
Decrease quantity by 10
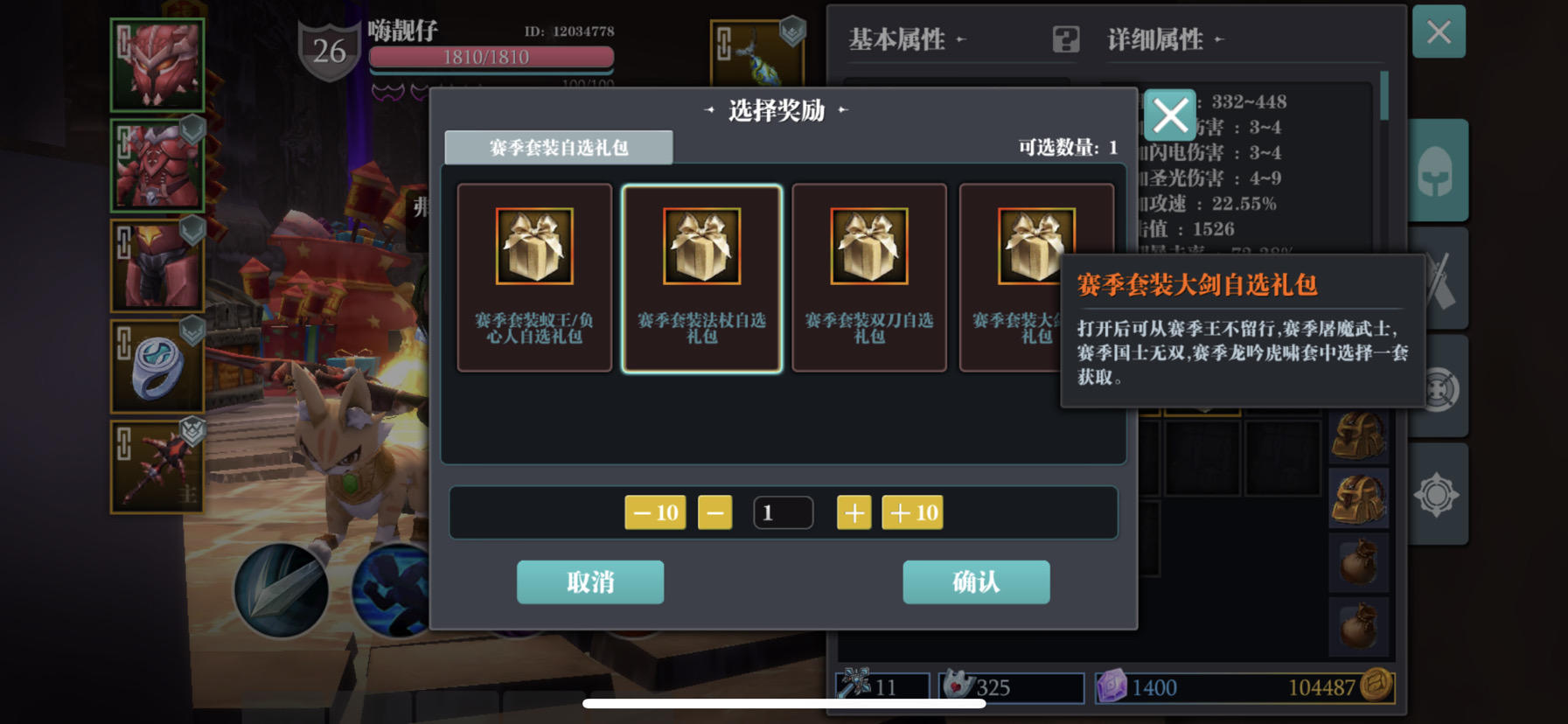[x=655, y=512]
